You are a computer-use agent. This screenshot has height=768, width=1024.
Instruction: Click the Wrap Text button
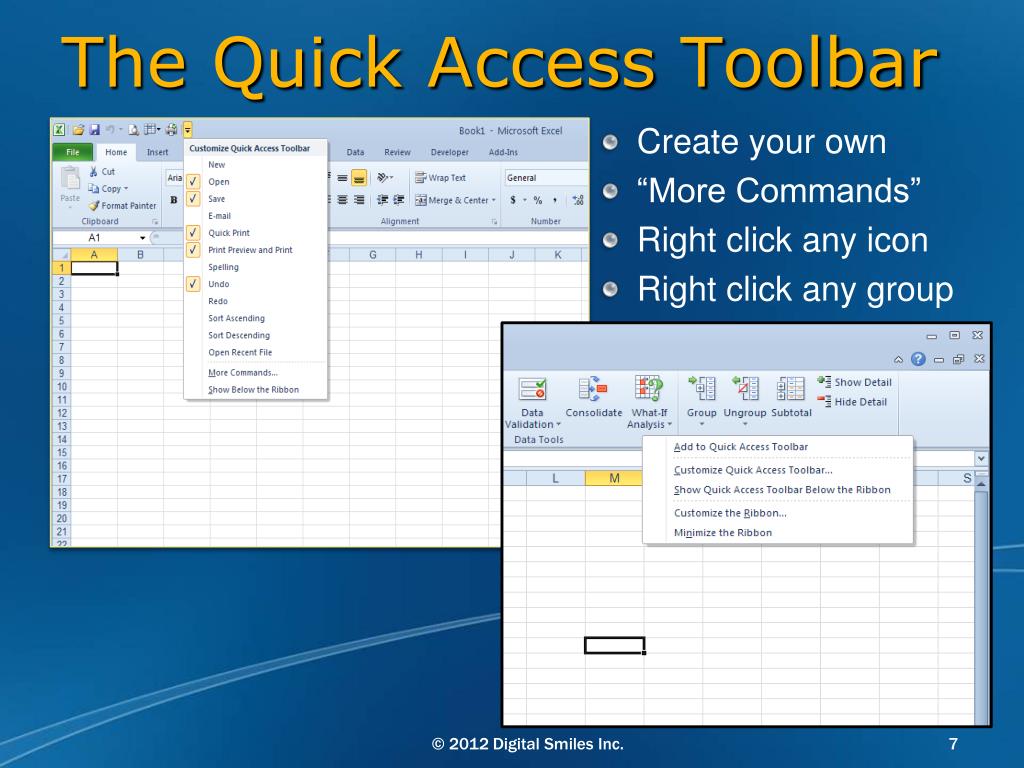[x=441, y=178]
